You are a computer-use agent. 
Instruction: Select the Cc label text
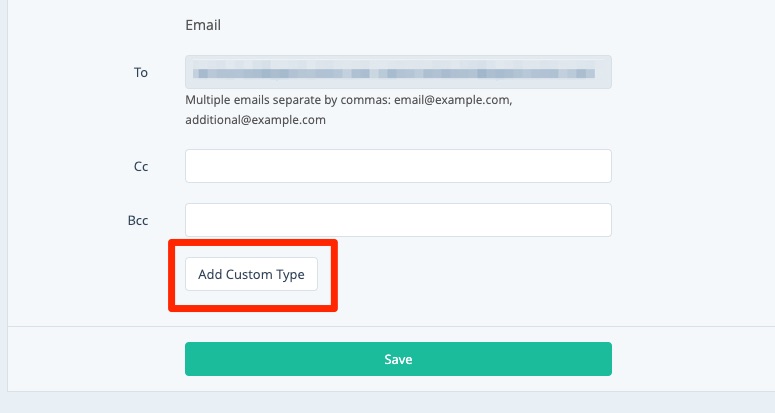[141, 167]
